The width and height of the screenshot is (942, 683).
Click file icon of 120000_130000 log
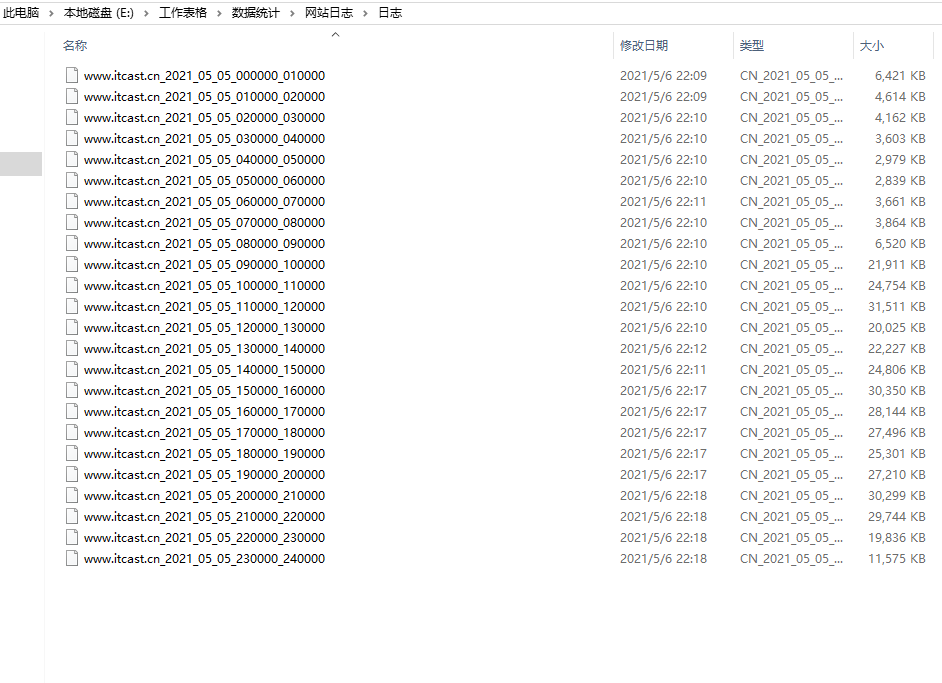(72, 327)
